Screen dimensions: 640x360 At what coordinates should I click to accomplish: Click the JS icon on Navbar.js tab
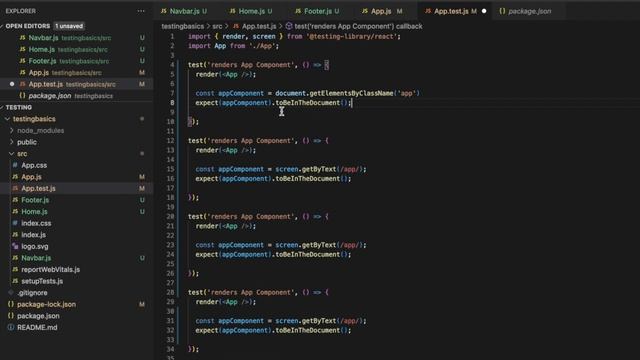[164, 11]
